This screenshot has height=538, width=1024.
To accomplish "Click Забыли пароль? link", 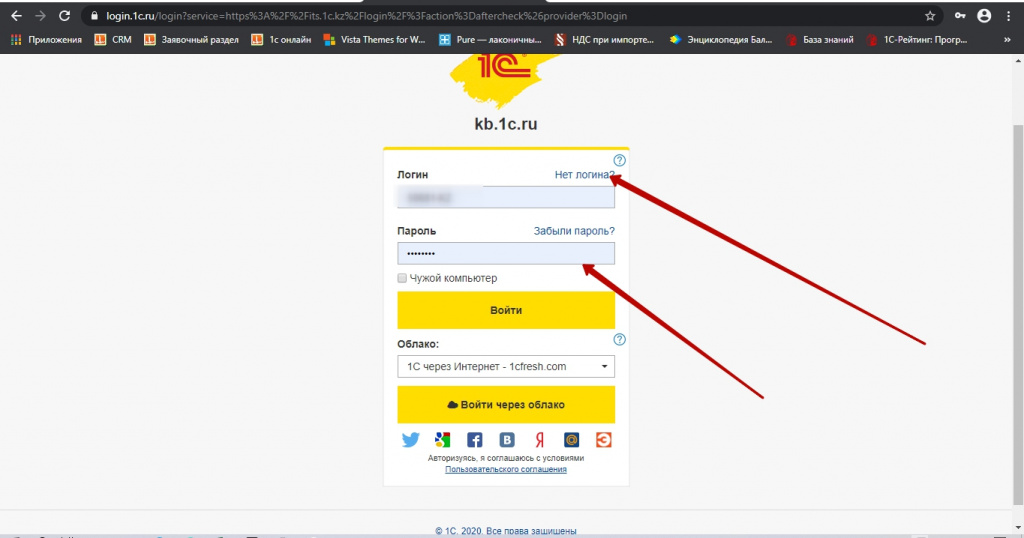I will point(574,230).
